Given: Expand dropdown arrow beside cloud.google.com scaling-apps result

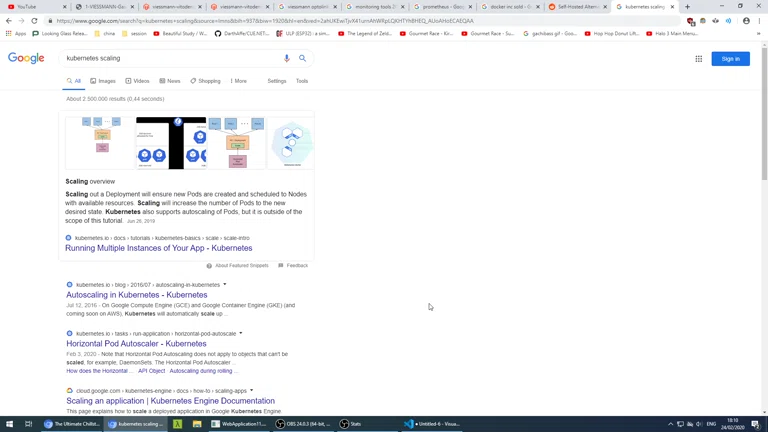Looking at the screenshot, I should 251,391.
